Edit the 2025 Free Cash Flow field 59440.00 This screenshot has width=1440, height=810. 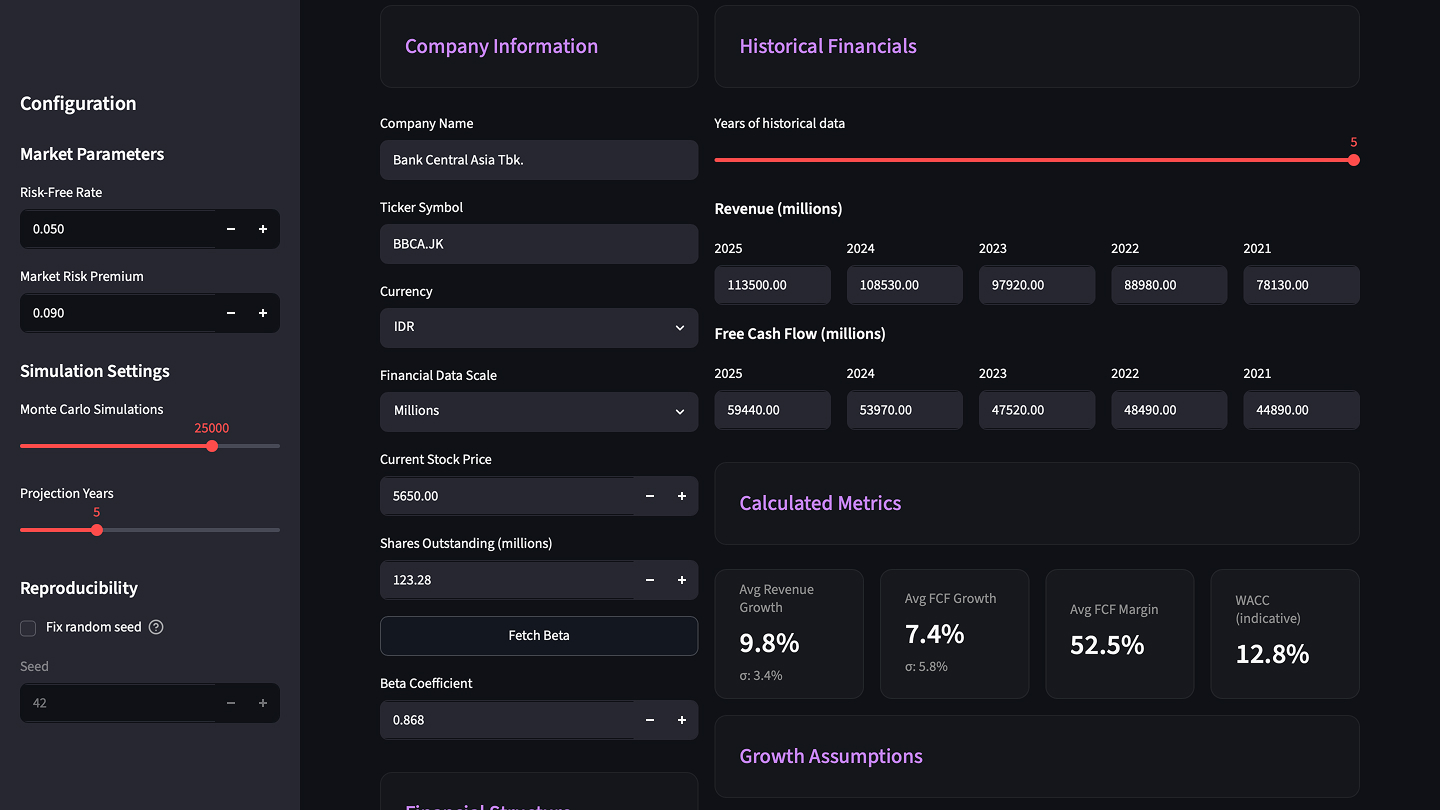pos(773,410)
